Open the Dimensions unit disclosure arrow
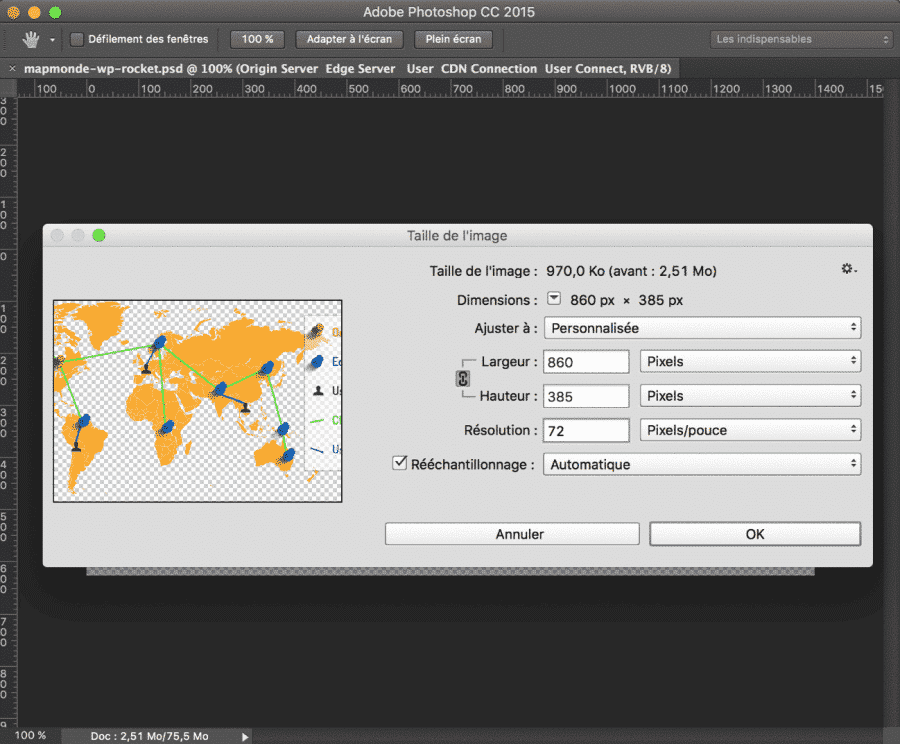This screenshot has width=900, height=744. [x=554, y=300]
